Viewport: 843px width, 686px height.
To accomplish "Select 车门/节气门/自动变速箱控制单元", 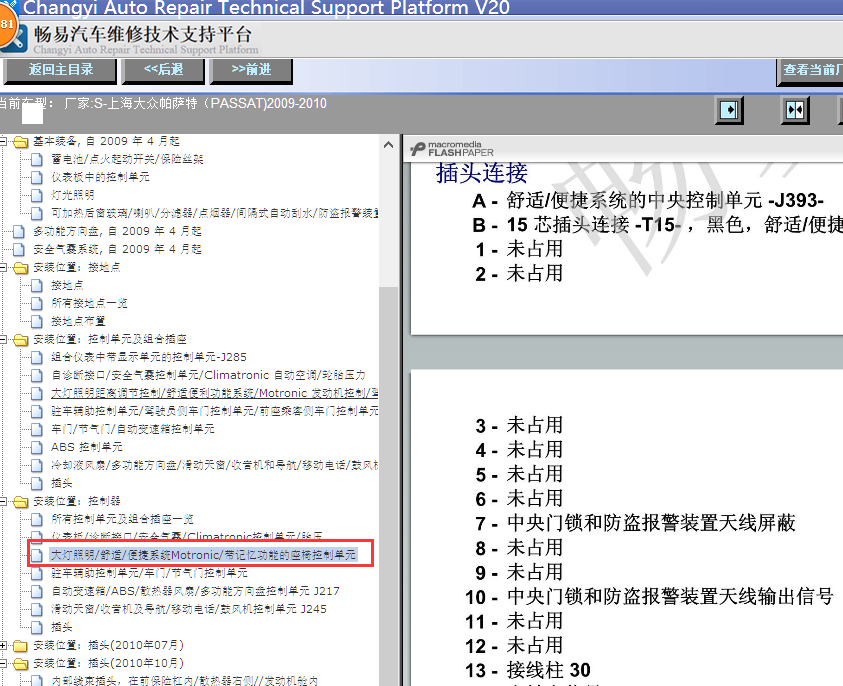I will (x=133, y=429).
